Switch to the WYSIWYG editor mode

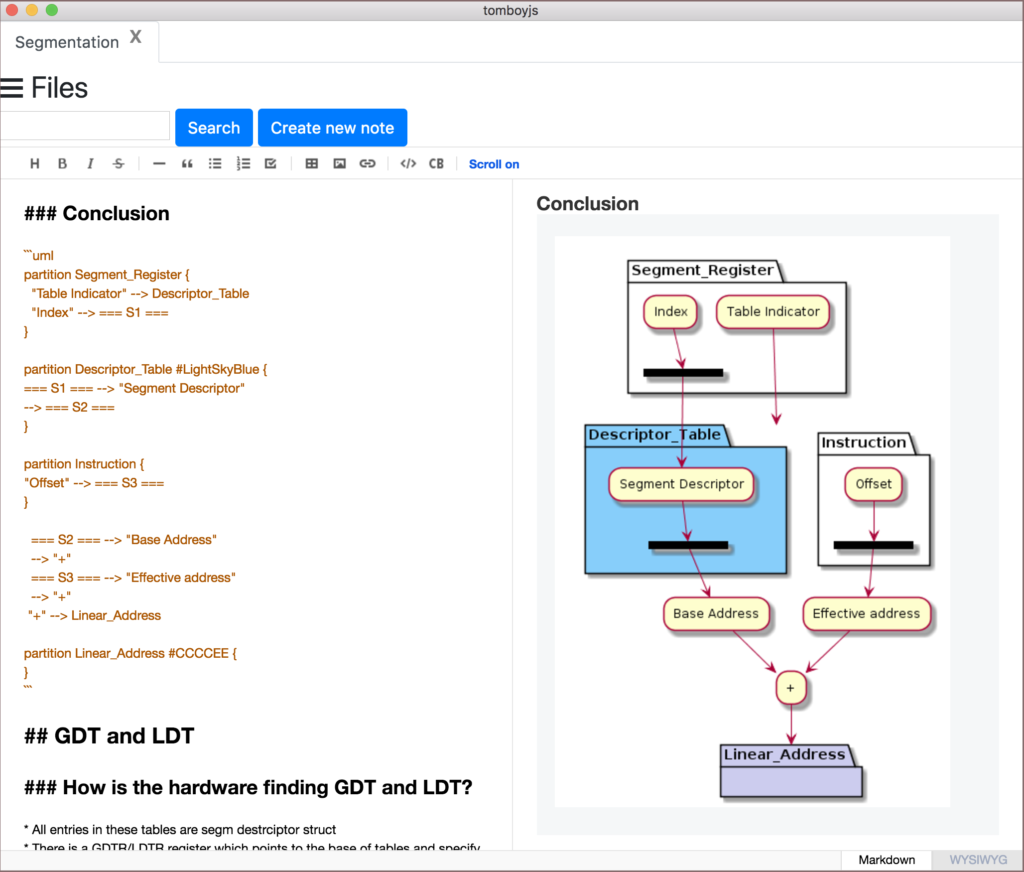978,860
